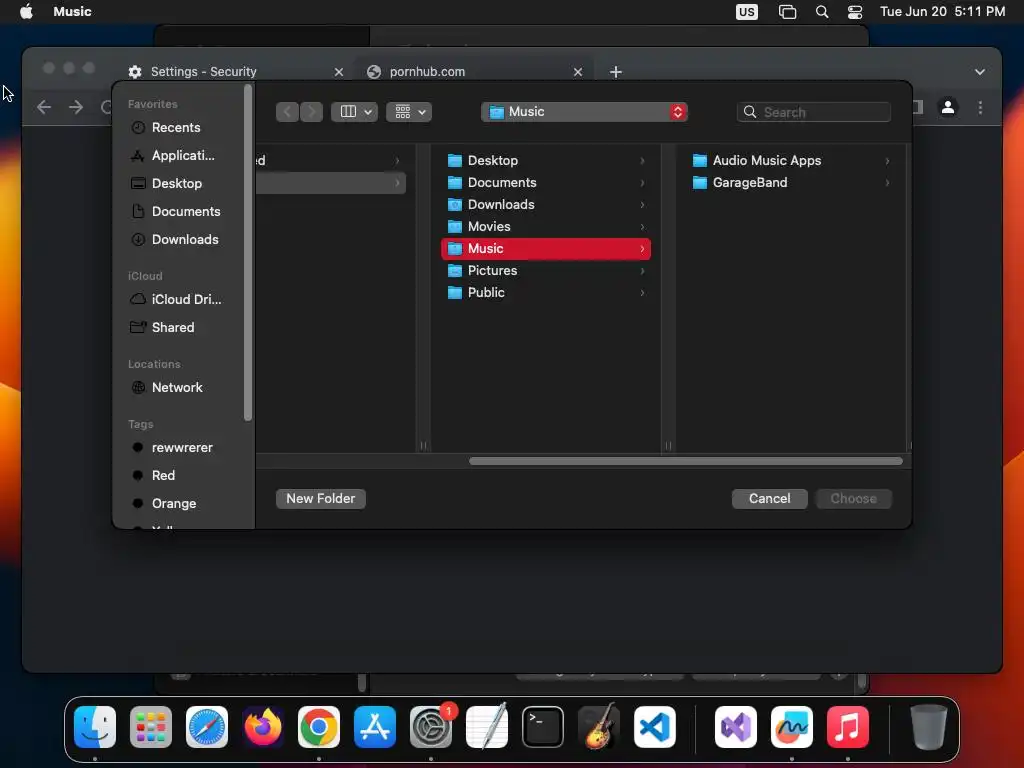This screenshot has width=1024, height=768.
Task: Select the Public folder
Action: (546, 293)
